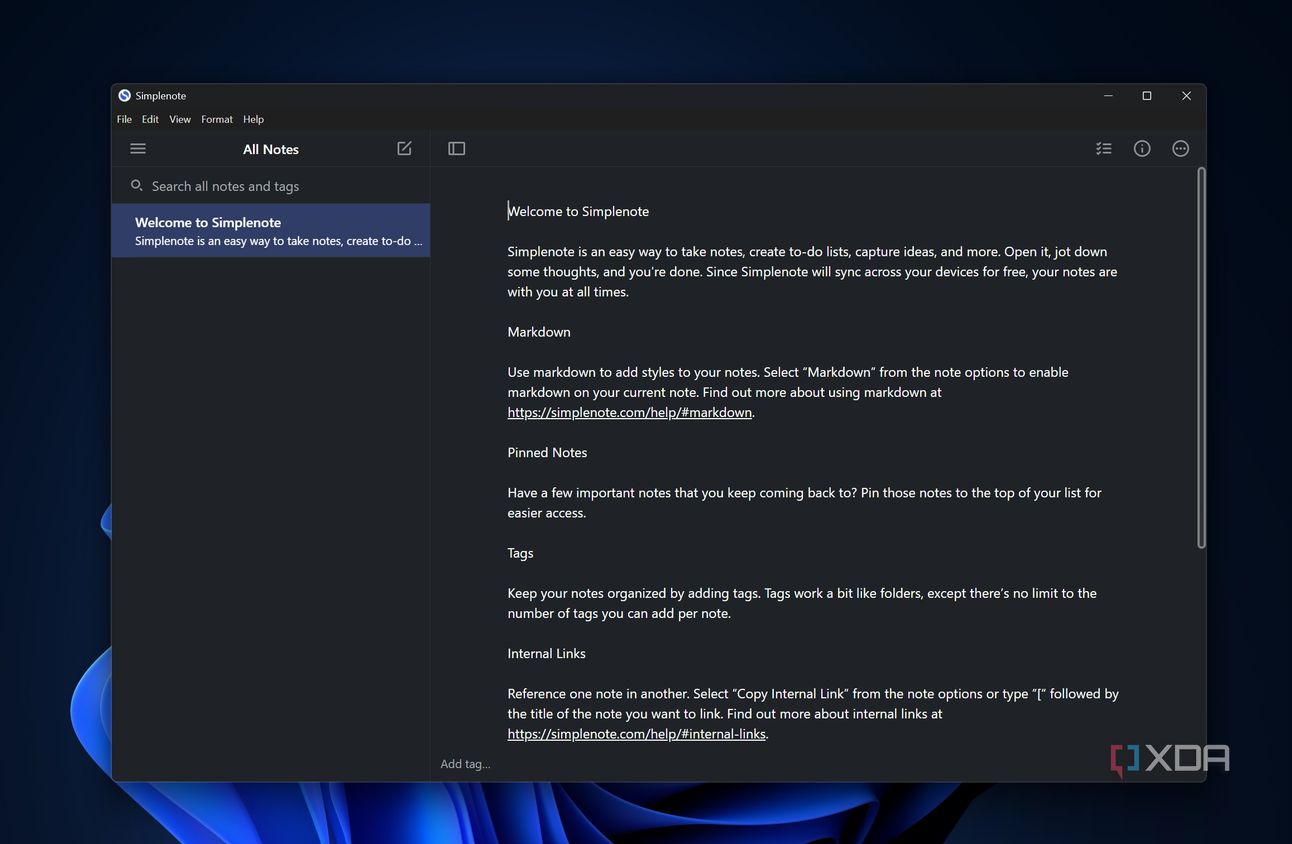
Task: Open the simplenote.com/help/#internal-links link
Action: 637,734
